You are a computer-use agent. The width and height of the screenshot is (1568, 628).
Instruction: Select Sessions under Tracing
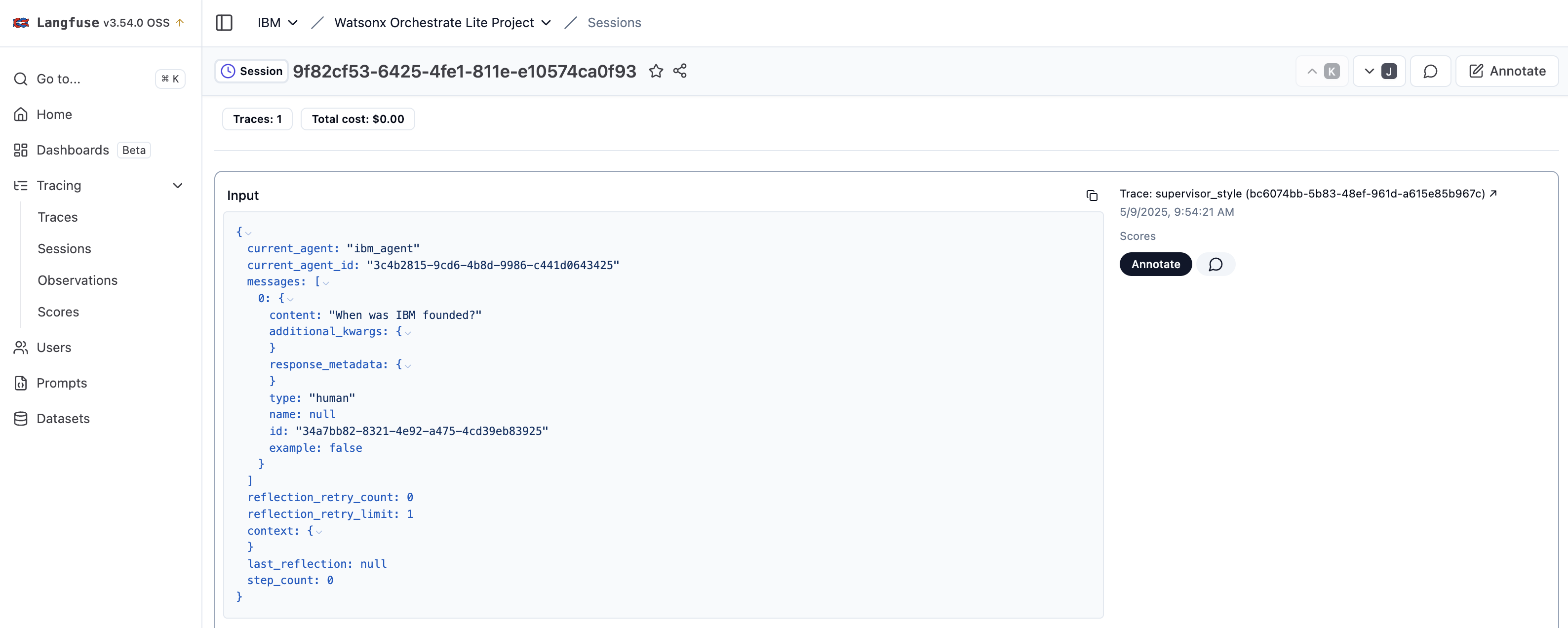[64, 249]
